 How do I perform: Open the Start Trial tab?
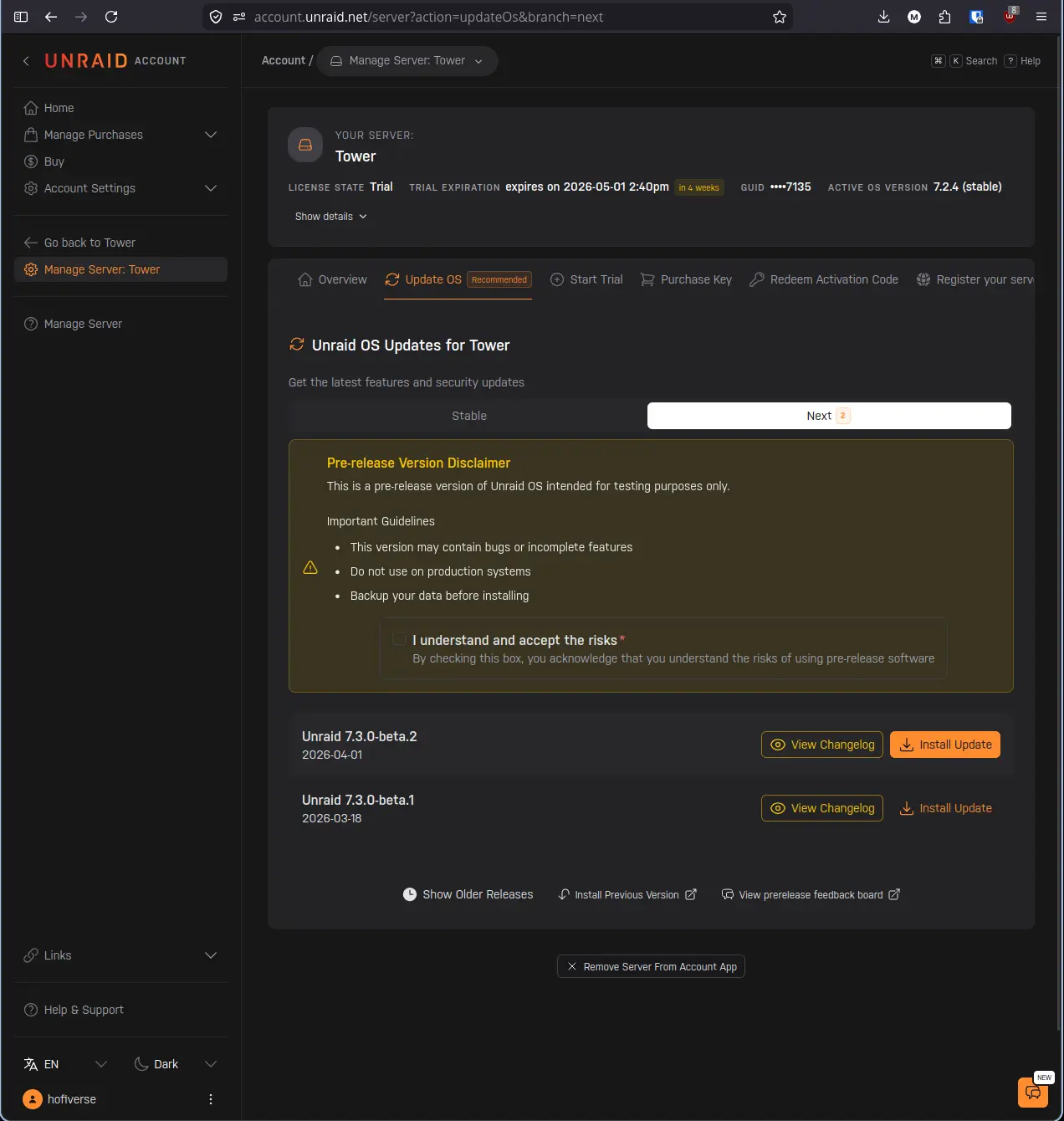point(586,279)
